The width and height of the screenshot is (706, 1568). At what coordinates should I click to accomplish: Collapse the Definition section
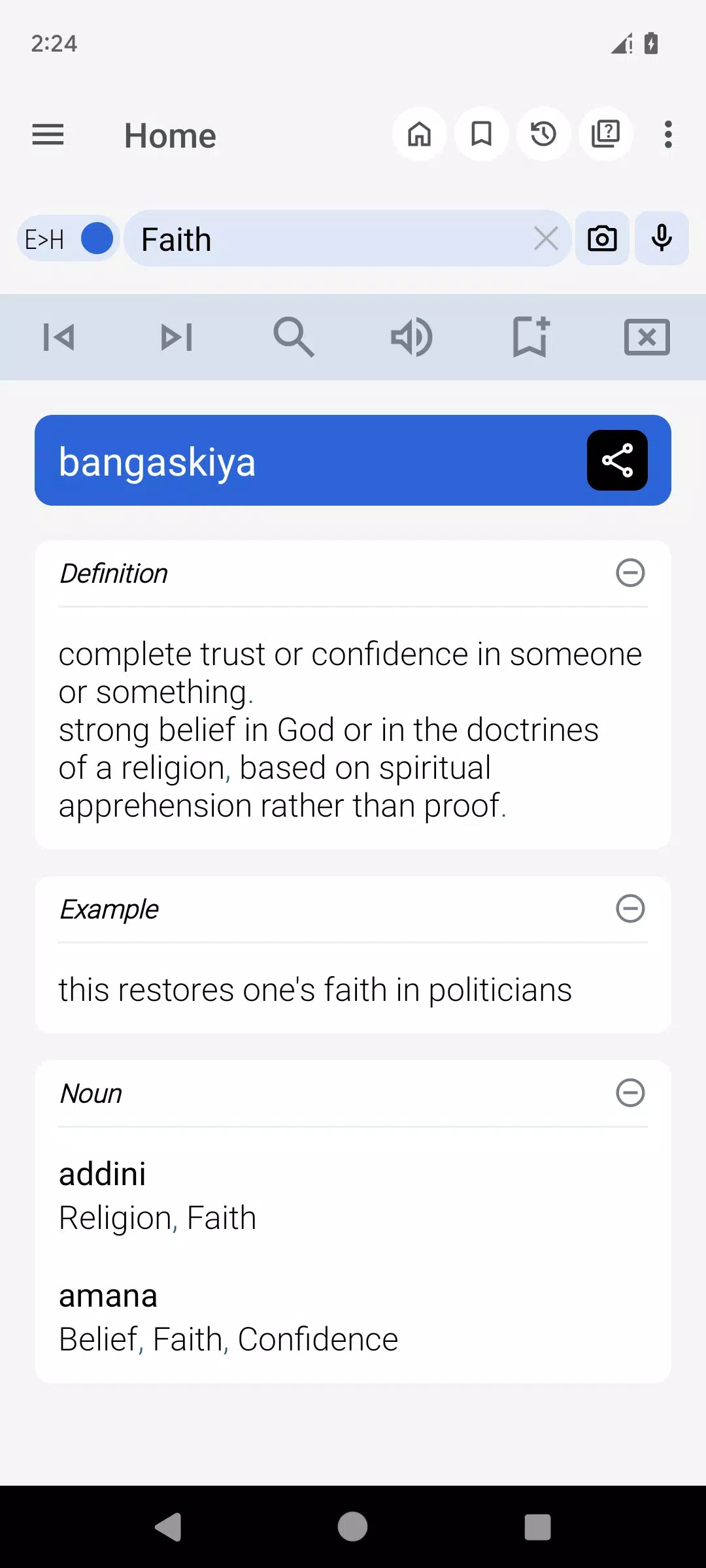coord(630,573)
